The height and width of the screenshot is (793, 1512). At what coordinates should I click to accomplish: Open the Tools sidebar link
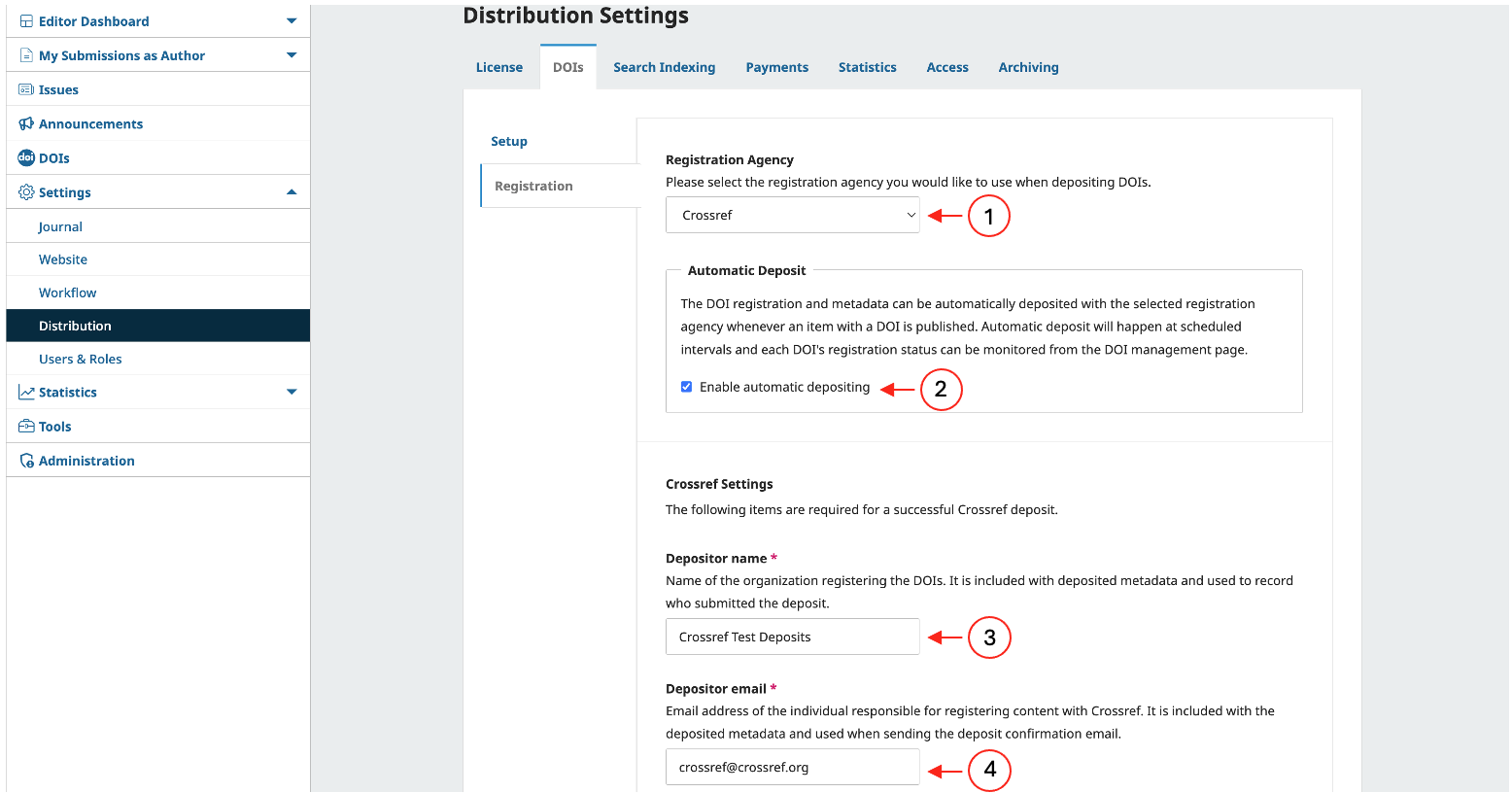point(55,427)
